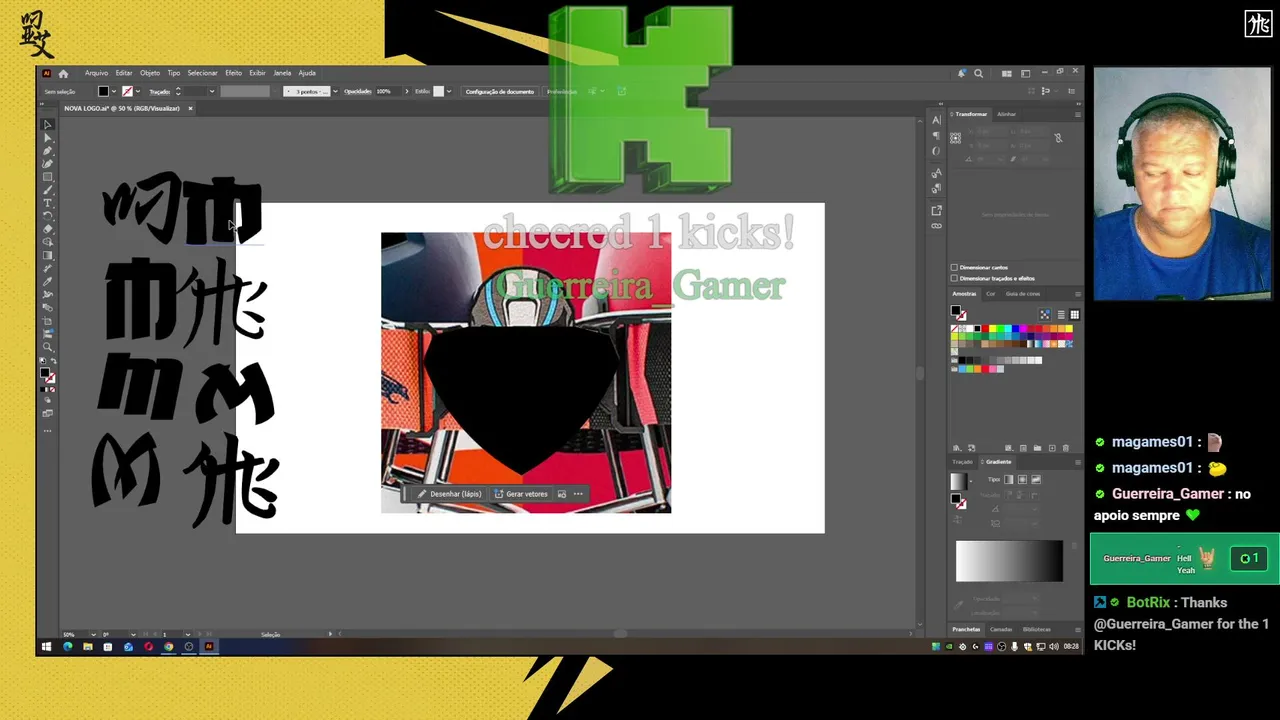Open the OpenType panel icon in dock
The width and height of the screenshot is (1280, 720).
936,151
